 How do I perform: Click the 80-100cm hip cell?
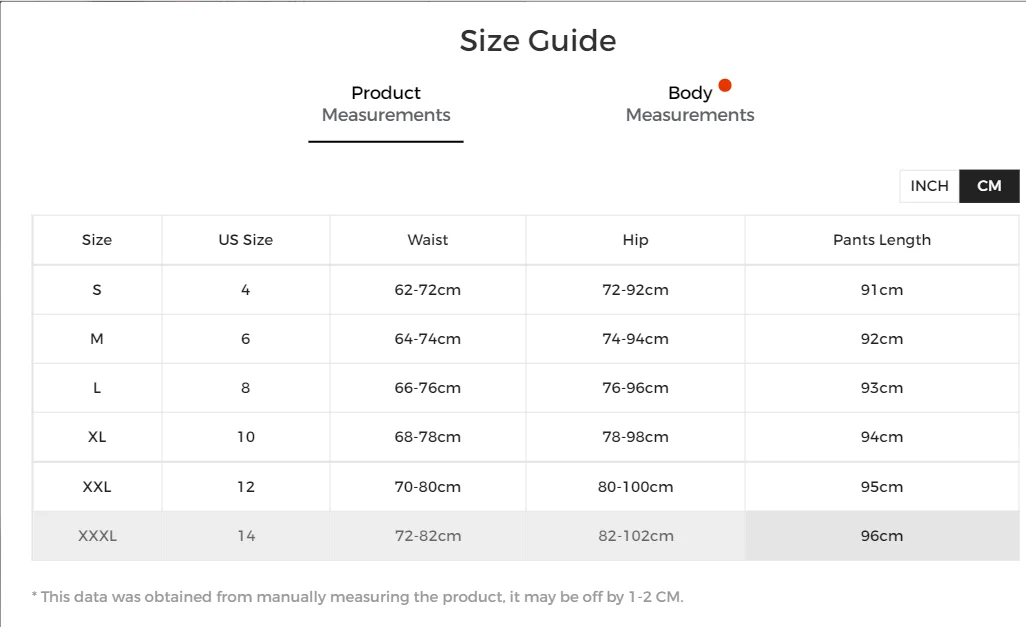635,487
